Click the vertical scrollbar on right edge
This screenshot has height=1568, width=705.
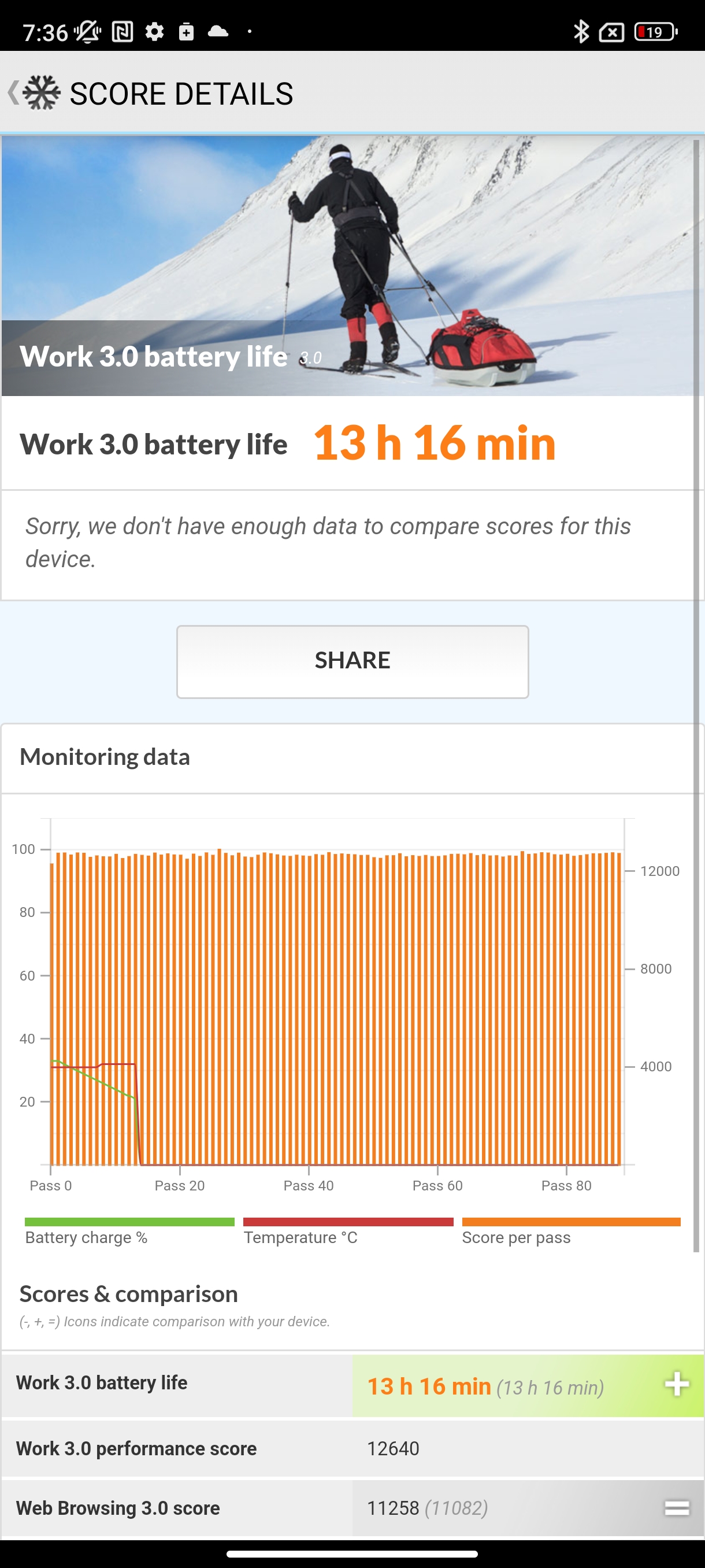696,670
